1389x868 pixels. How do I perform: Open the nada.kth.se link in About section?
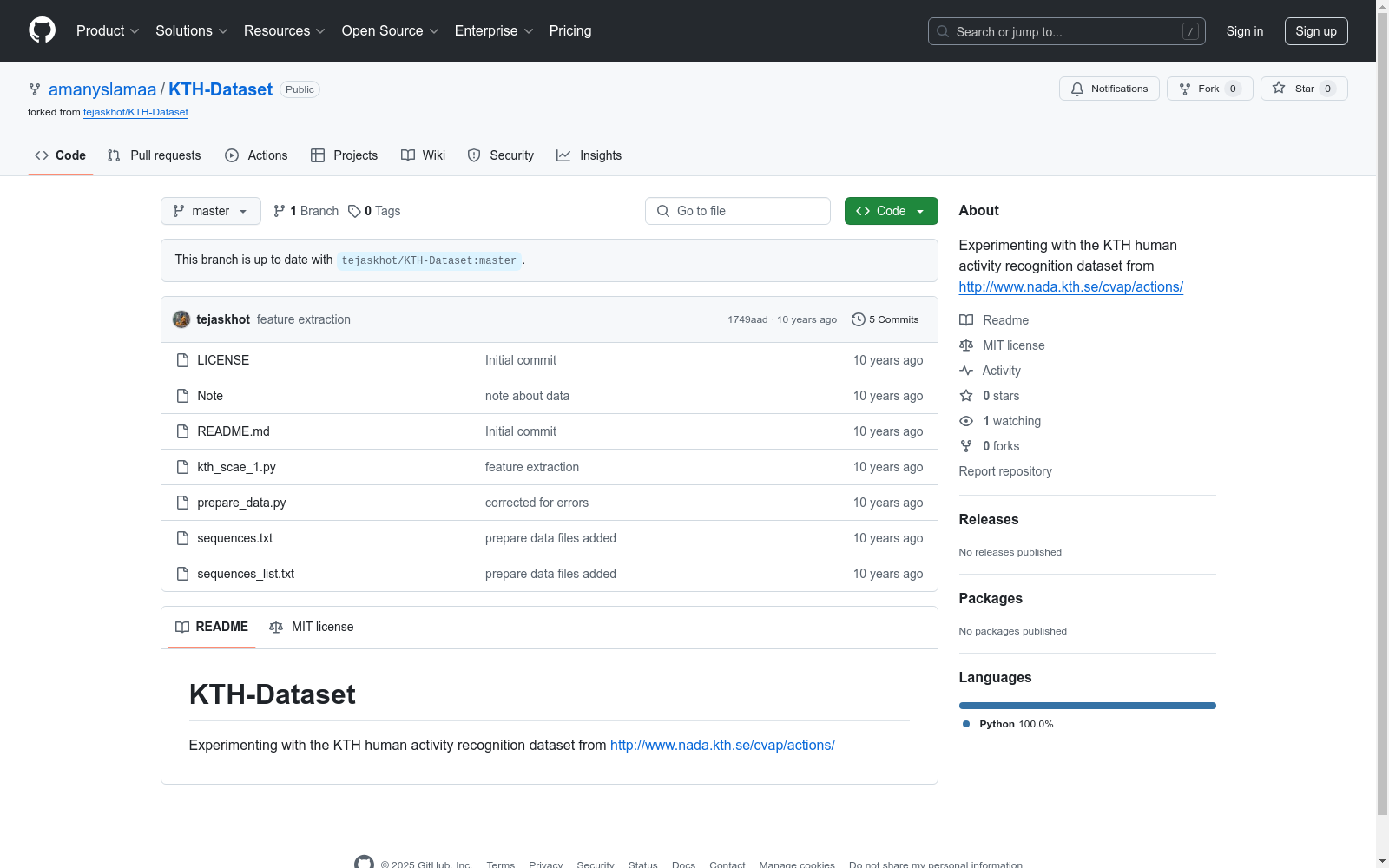point(1070,286)
